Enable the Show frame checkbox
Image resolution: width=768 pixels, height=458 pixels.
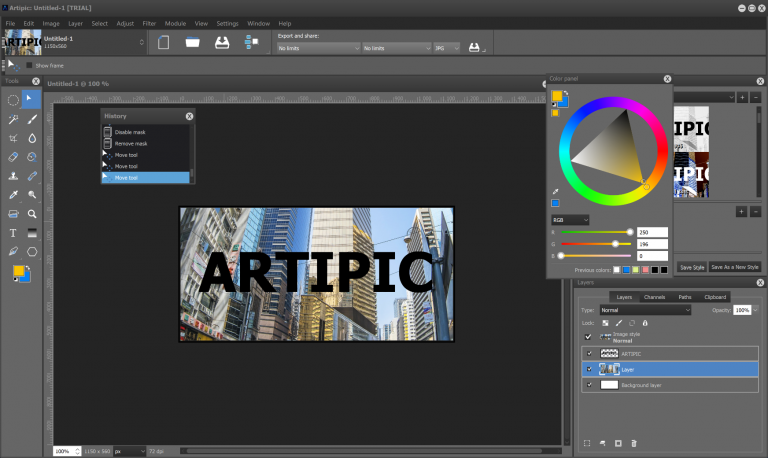point(29,65)
